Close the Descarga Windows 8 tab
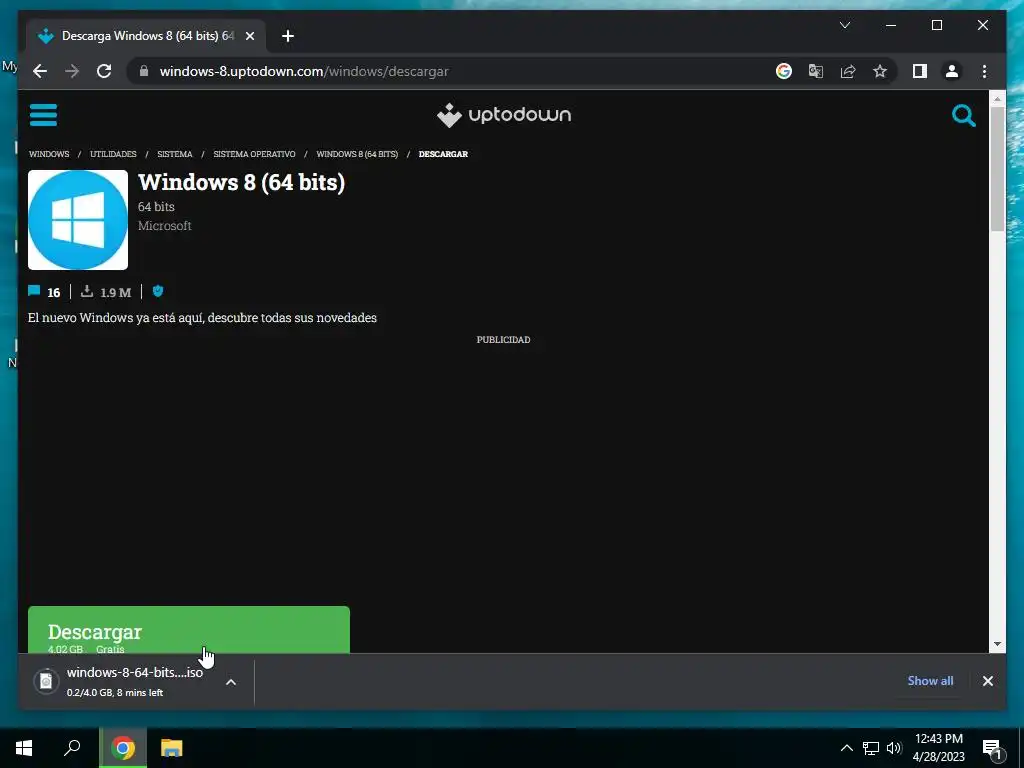Viewport: 1024px width, 768px height. coord(249,36)
